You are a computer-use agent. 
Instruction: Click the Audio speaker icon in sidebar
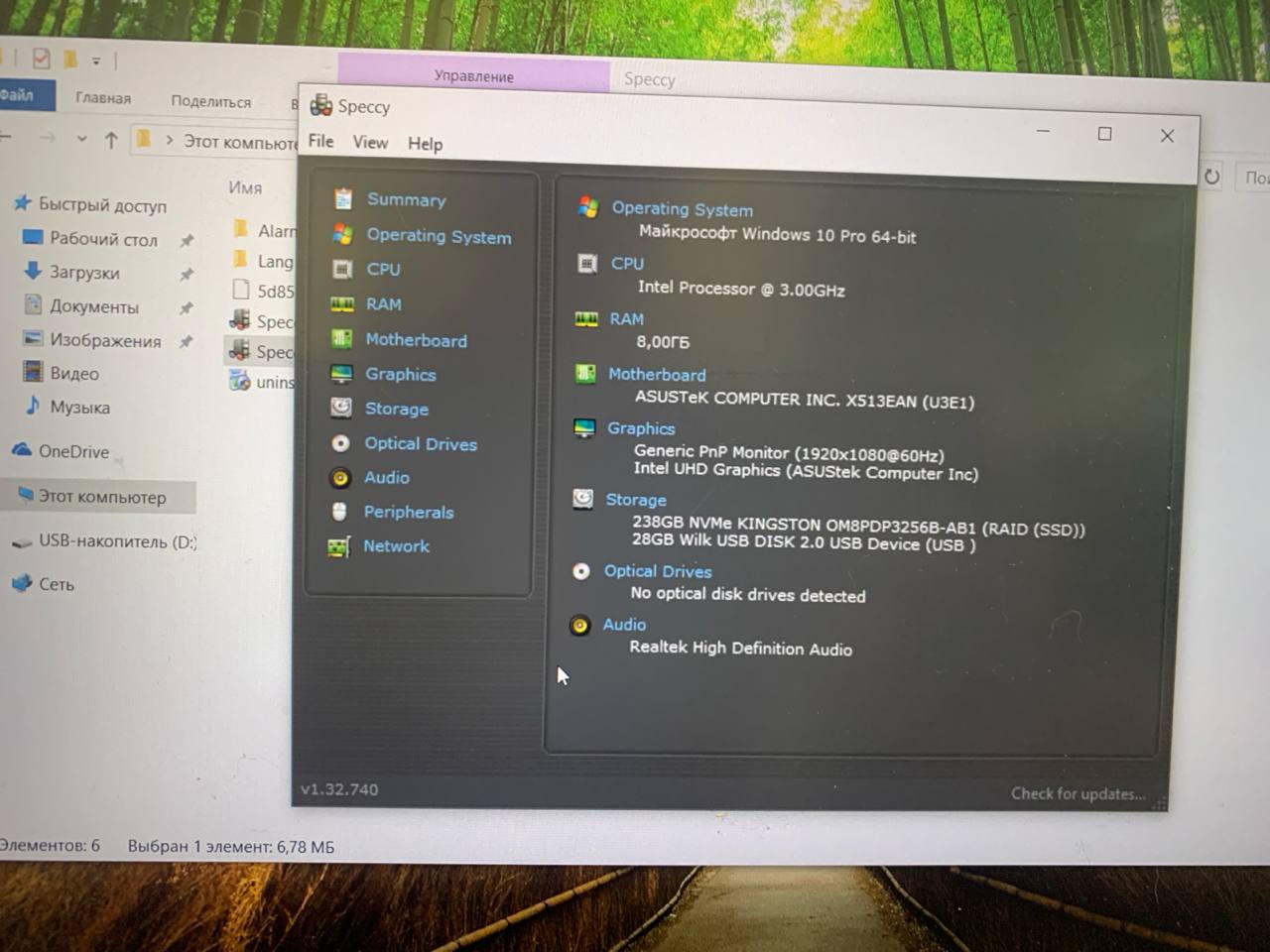tap(340, 478)
